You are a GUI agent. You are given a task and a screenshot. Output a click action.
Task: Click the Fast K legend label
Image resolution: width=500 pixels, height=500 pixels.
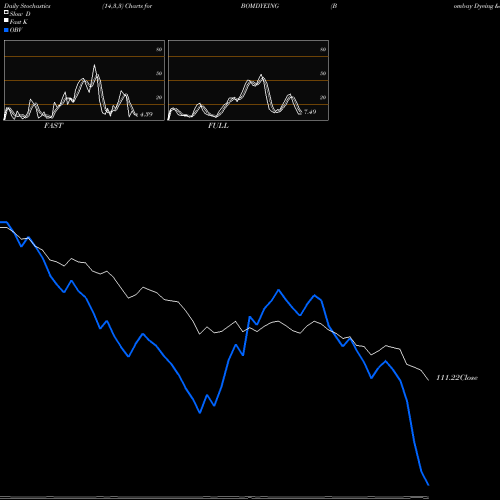point(19,22)
